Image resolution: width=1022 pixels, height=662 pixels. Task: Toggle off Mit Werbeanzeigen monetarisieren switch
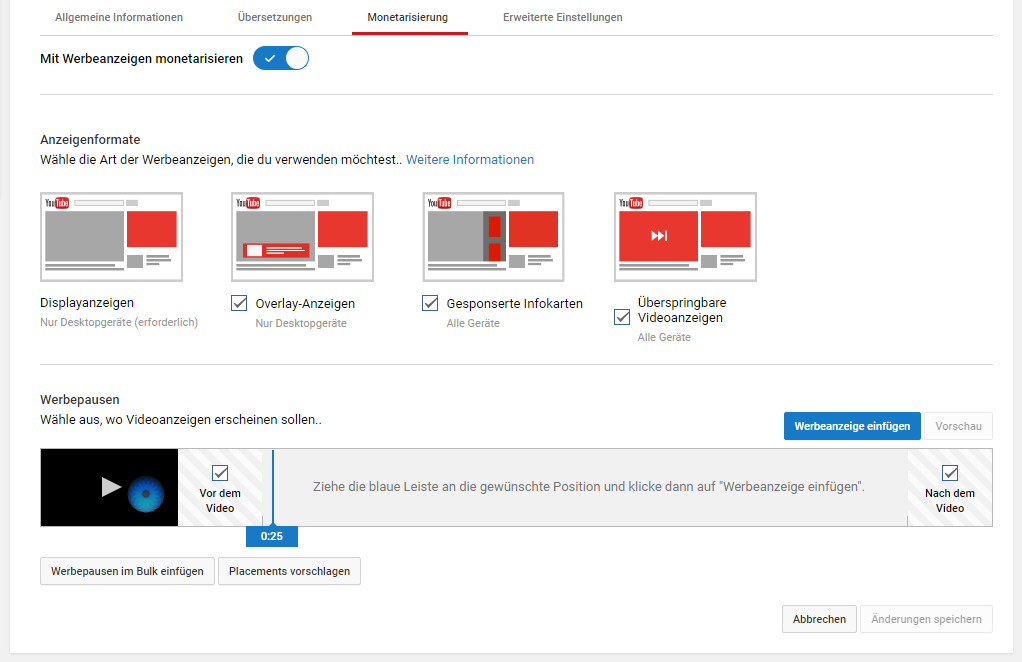(x=281, y=59)
